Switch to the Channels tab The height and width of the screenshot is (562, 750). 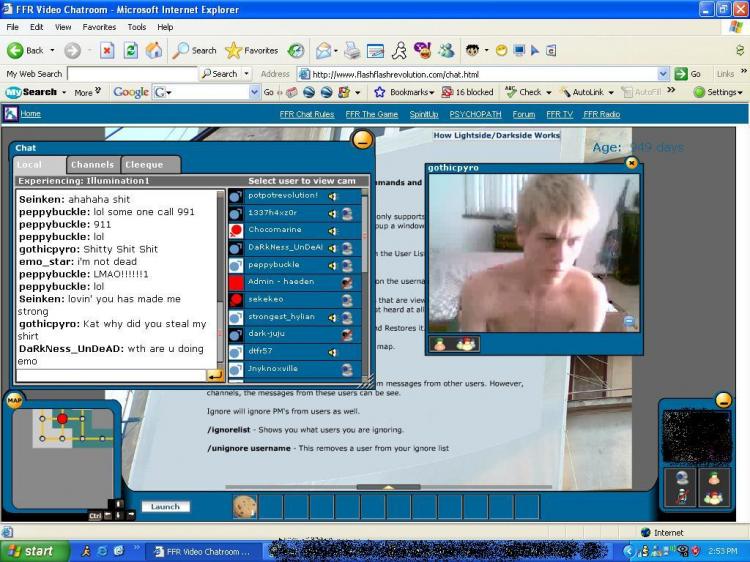[93, 165]
